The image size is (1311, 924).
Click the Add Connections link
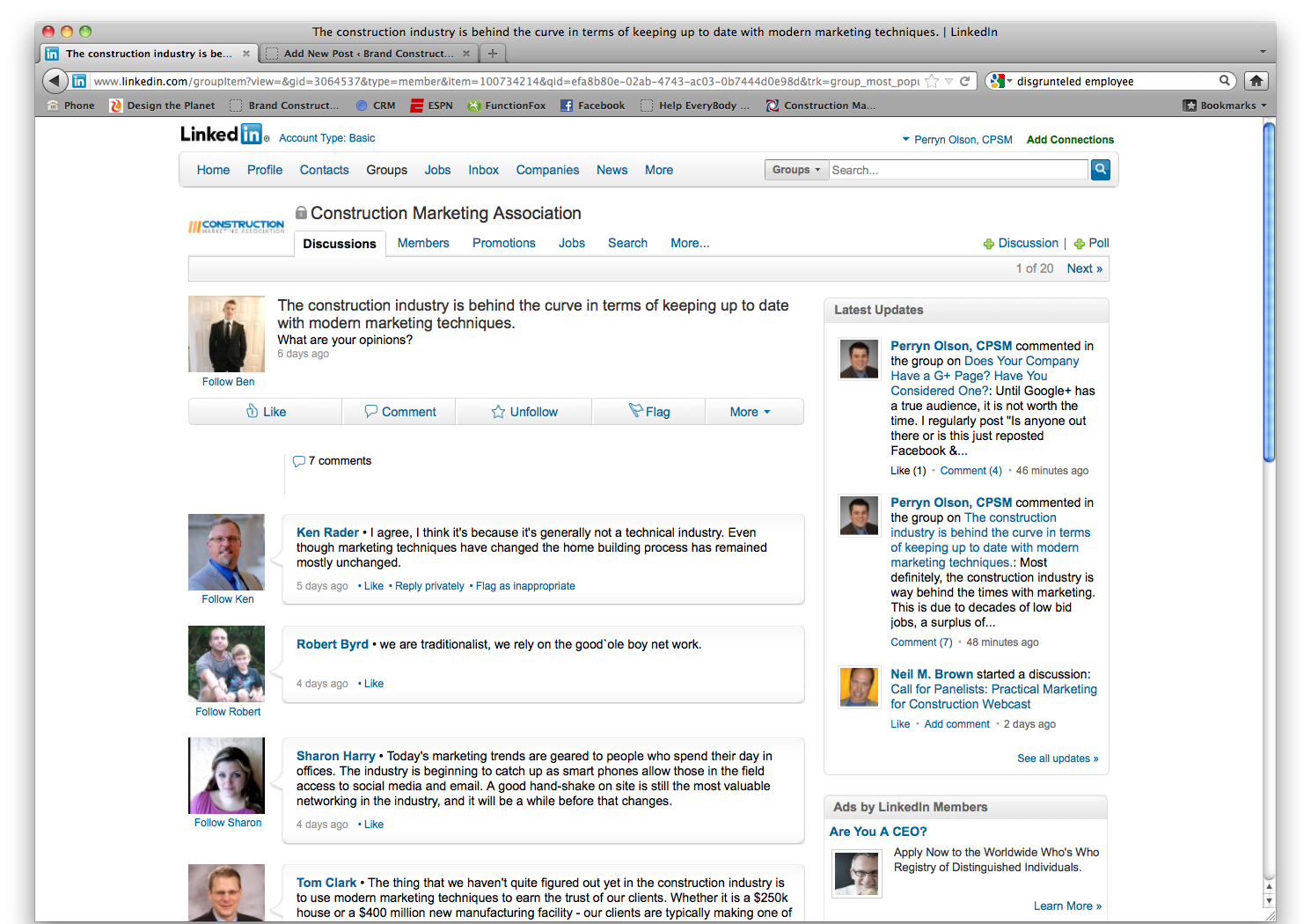click(1070, 140)
